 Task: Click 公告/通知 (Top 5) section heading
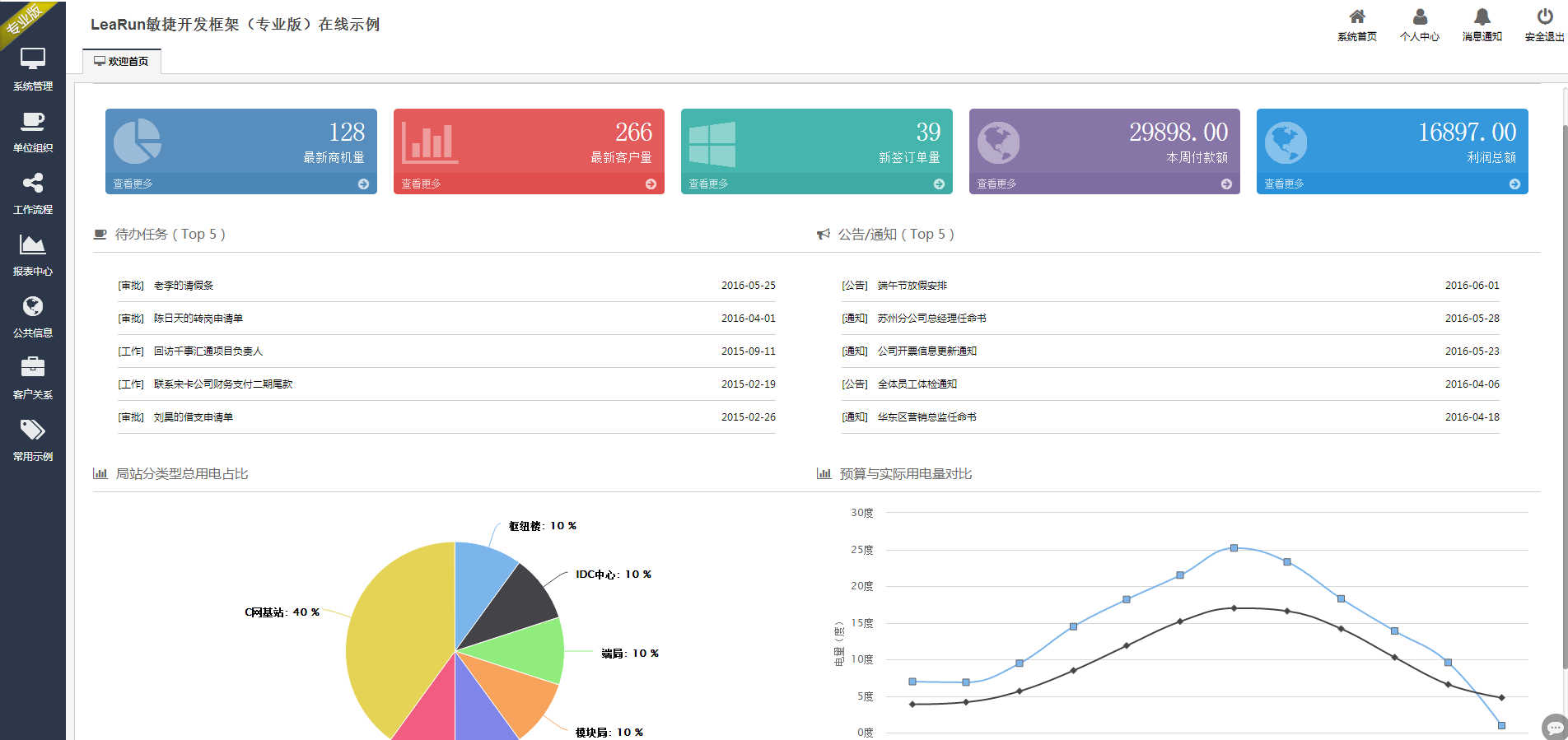[896, 235]
